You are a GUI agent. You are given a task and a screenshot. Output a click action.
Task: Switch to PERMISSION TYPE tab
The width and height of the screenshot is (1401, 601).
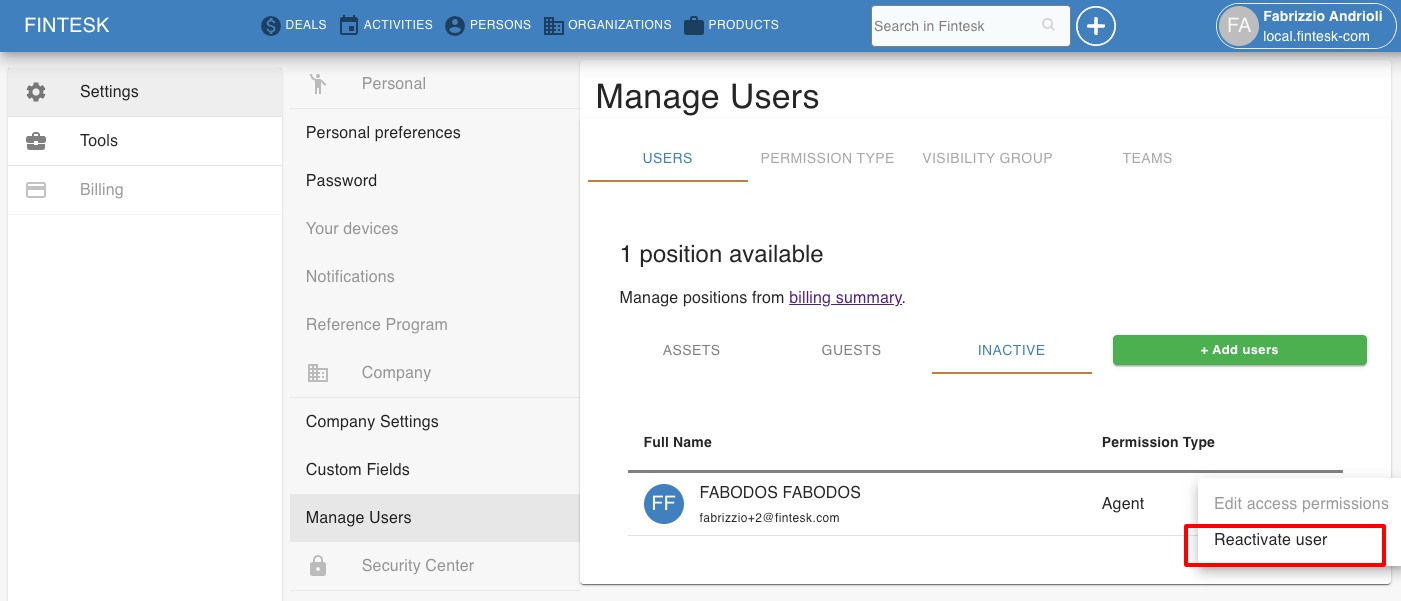827,158
